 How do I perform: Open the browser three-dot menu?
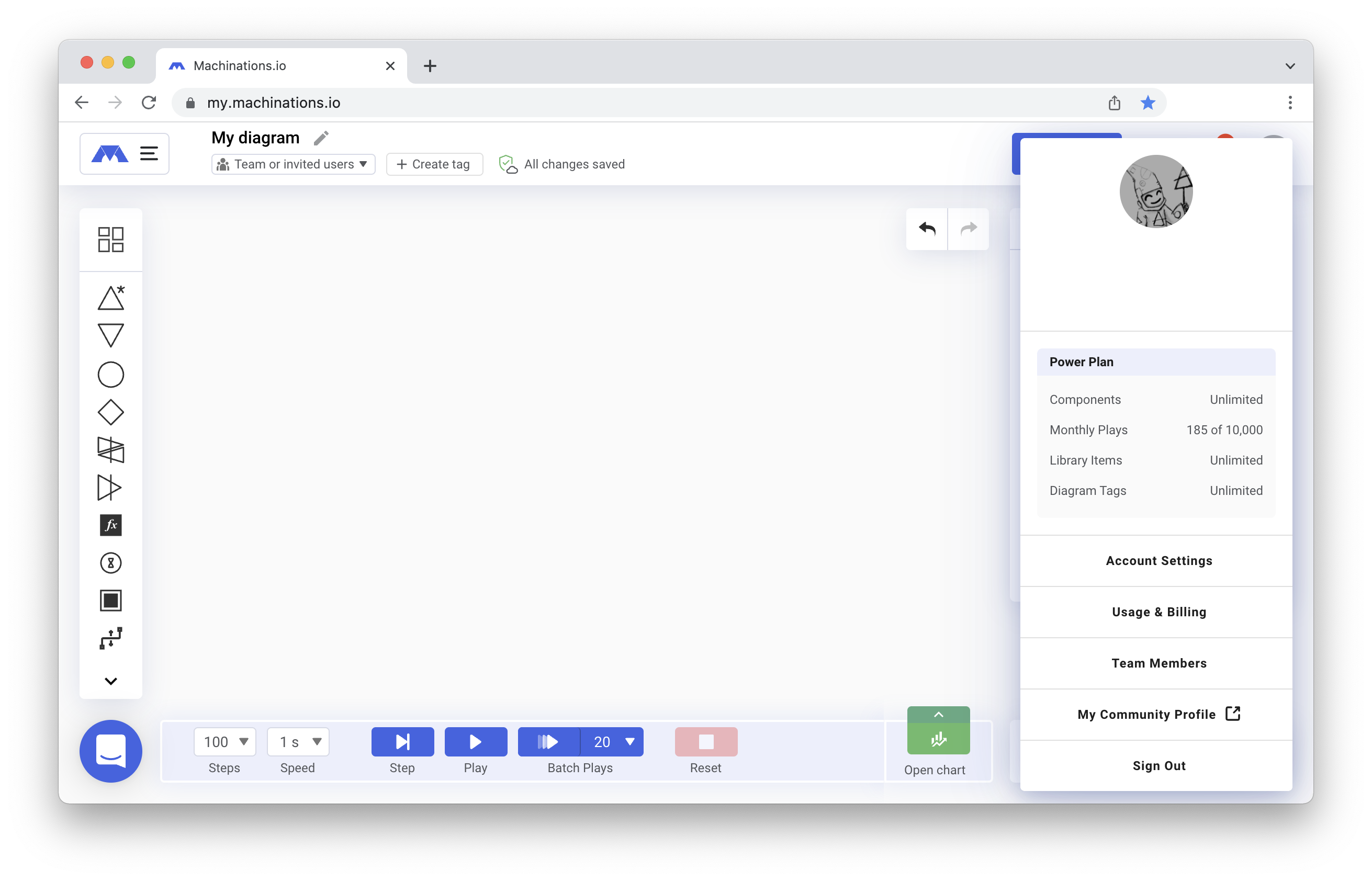[x=1290, y=103]
